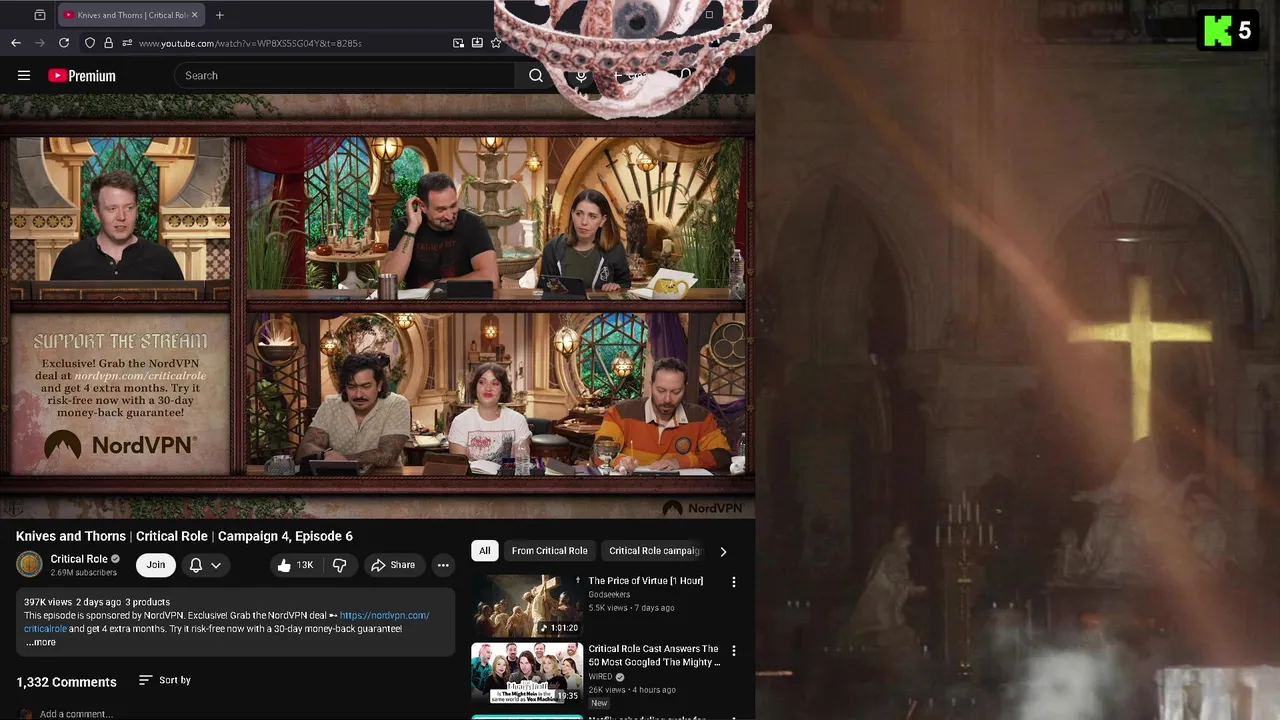Click the 1,332 Comments heading

point(66,682)
